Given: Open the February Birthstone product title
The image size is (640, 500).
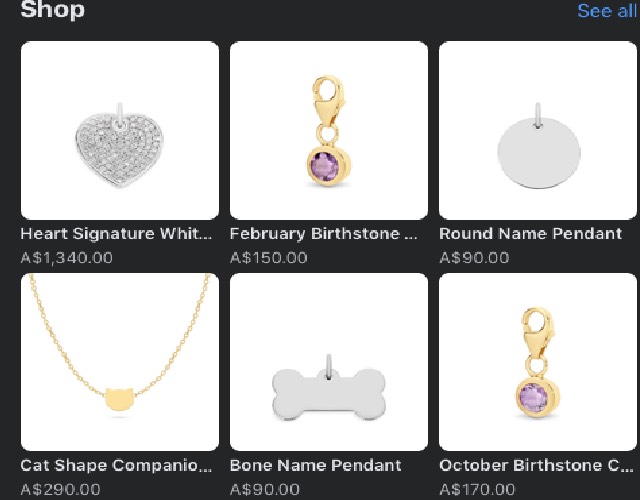Looking at the screenshot, I should click(x=323, y=234).
